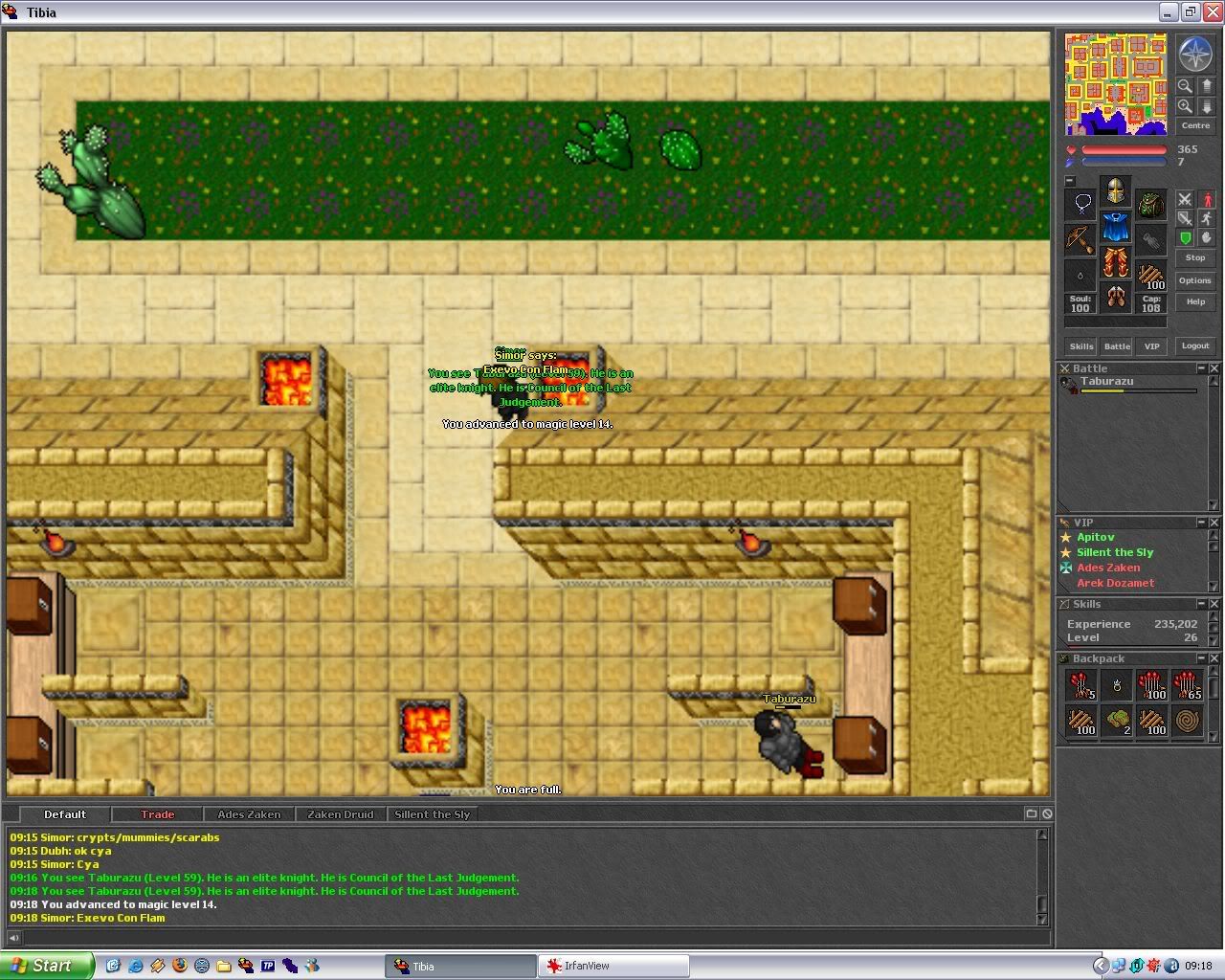This screenshot has height=980, width=1225.
Task: Toggle chase opponent mode with the running figure
Action: [1207, 218]
